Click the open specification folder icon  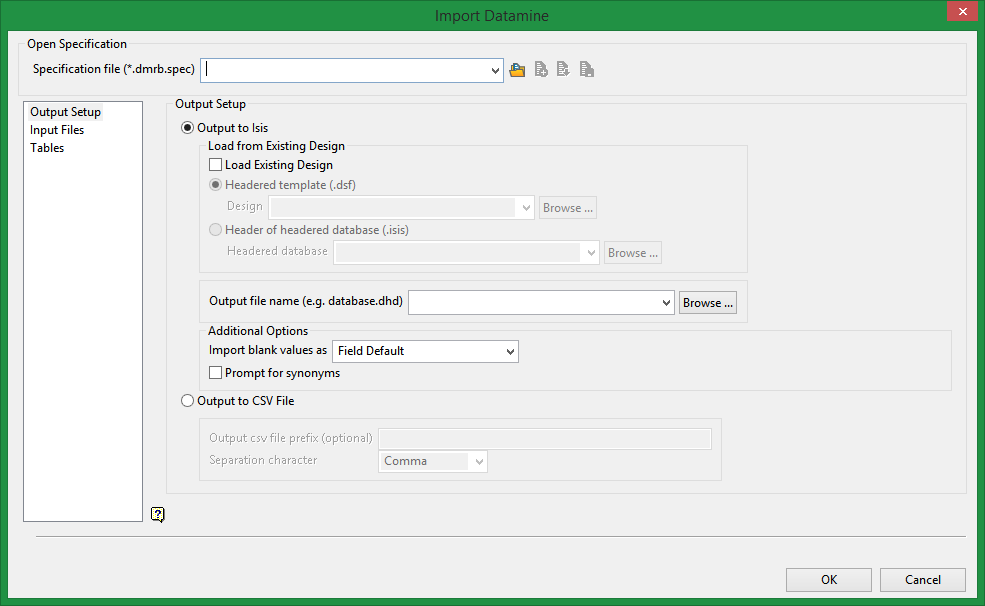point(517,70)
